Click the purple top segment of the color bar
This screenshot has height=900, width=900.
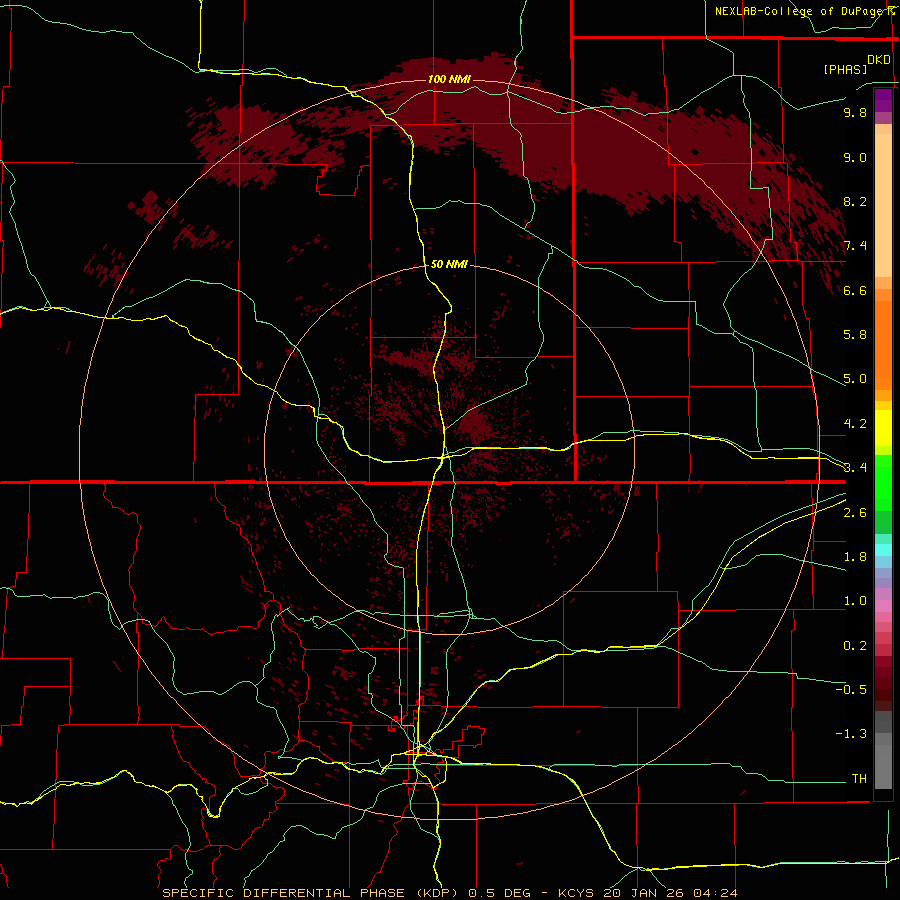pyautogui.click(x=883, y=100)
